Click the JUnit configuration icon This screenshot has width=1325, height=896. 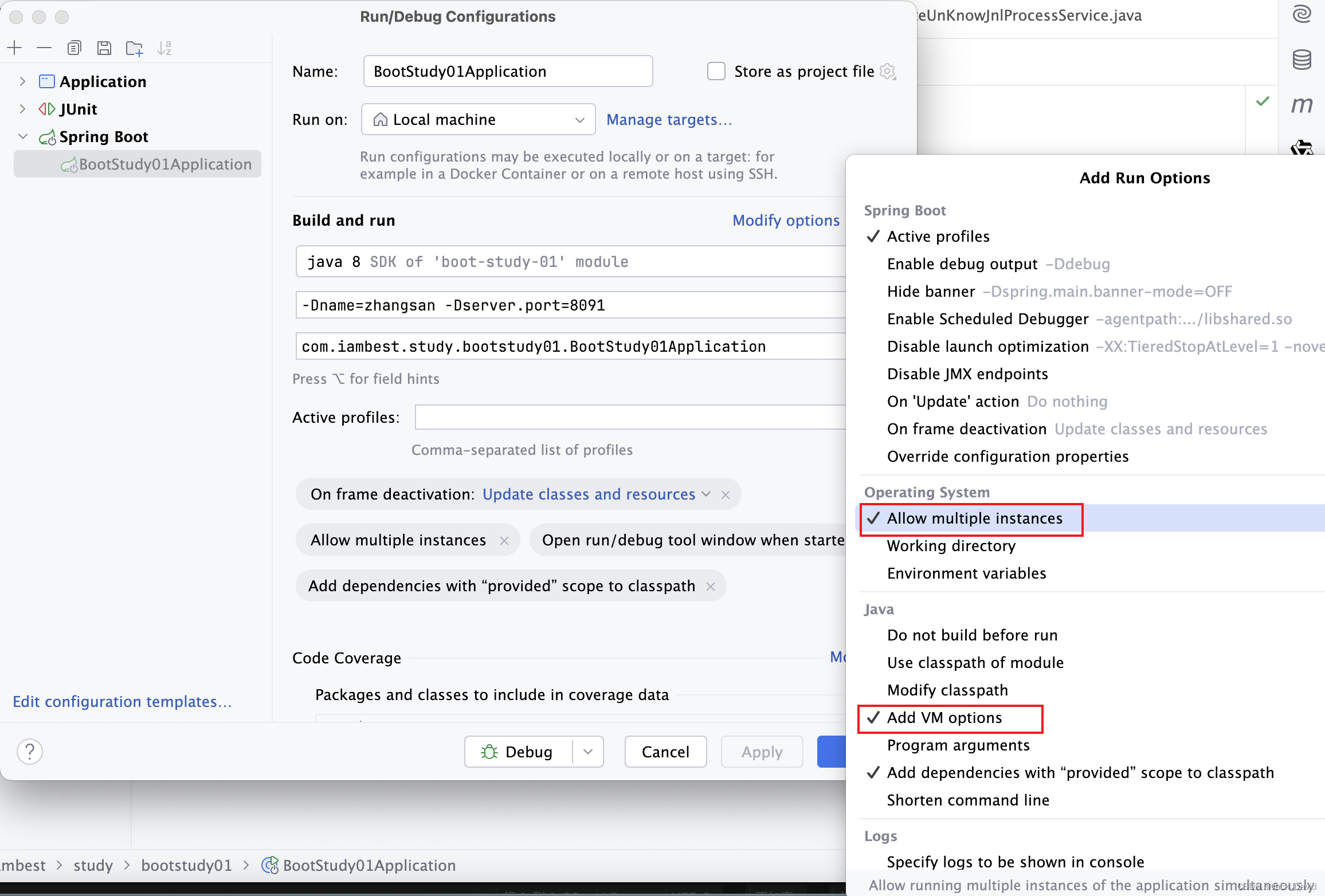tap(47, 108)
